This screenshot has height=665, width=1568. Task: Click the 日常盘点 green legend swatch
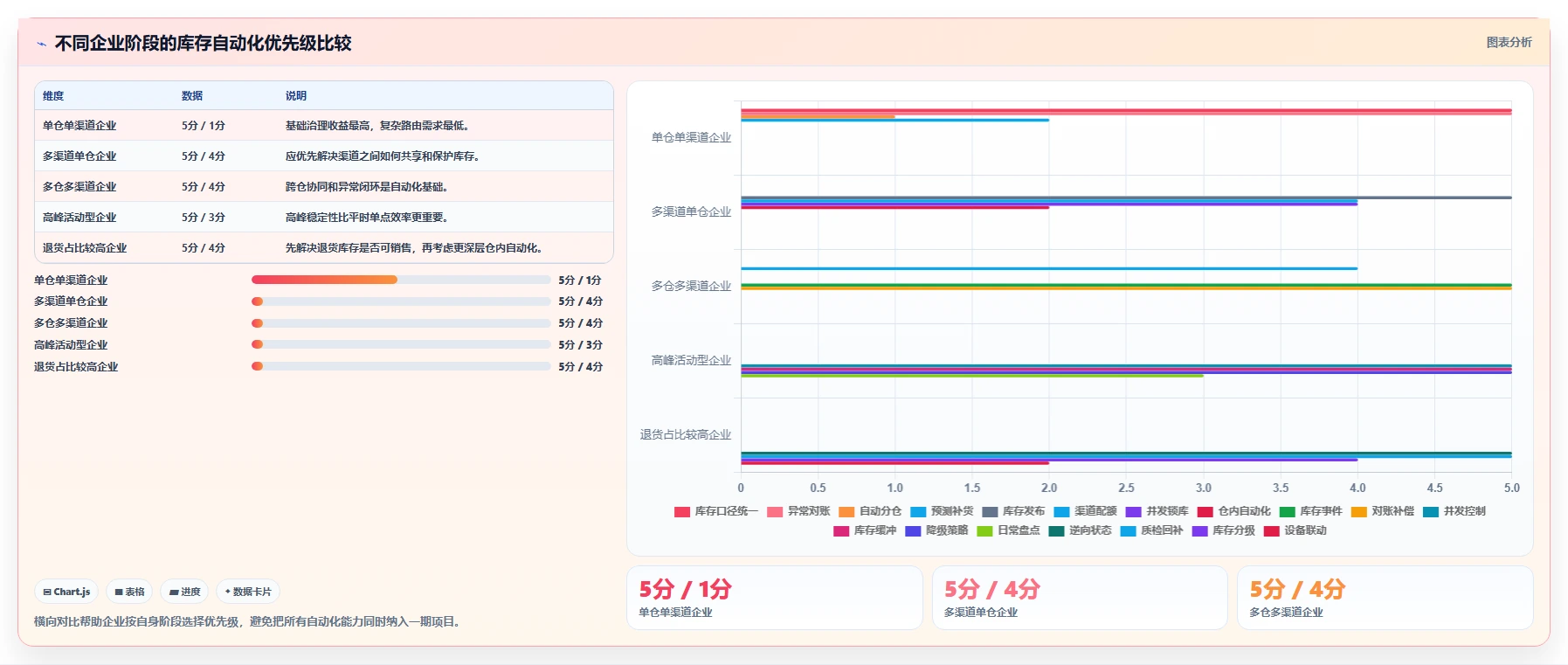pyautogui.click(x=984, y=531)
